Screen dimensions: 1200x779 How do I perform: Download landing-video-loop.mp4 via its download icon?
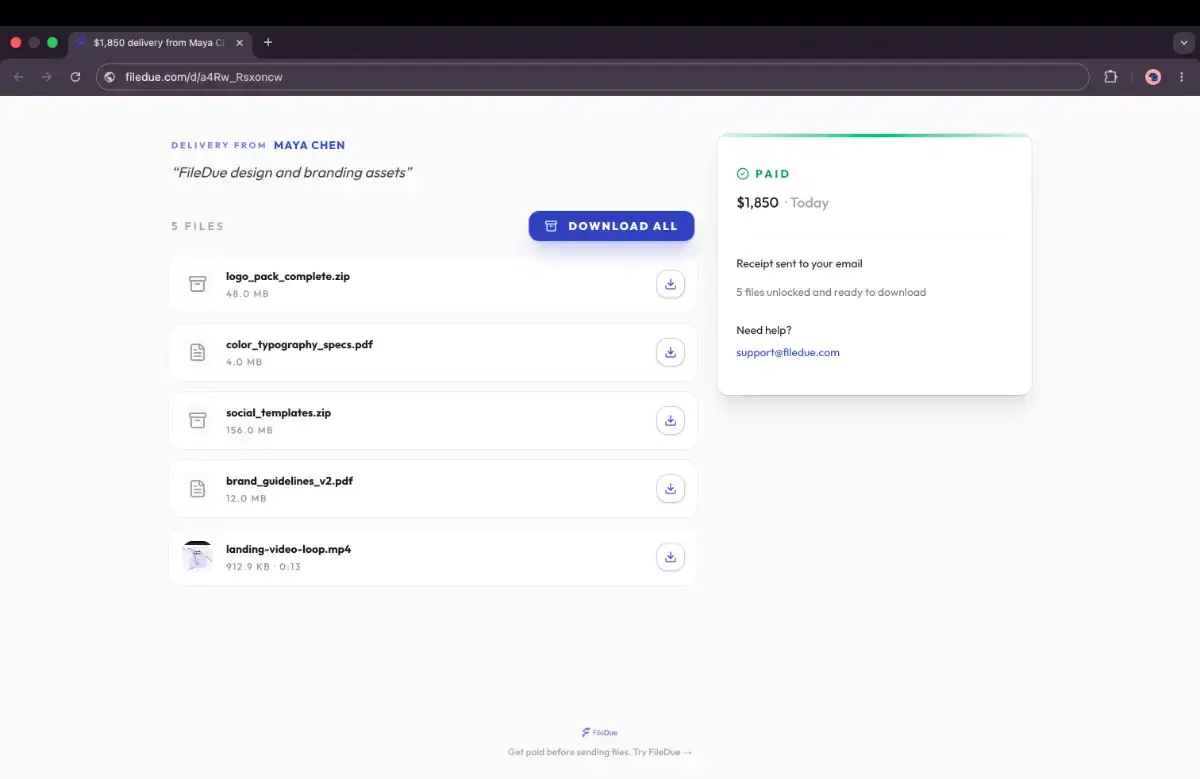click(x=670, y=557)
